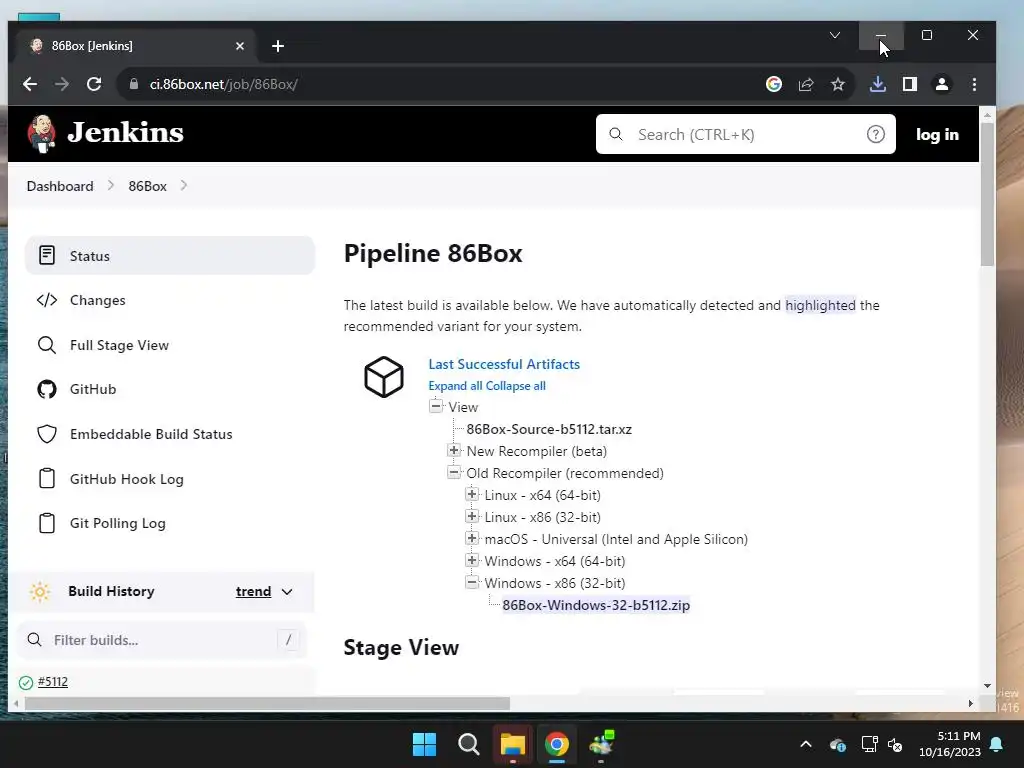Click the green success icon for build #5112

tap(26, 682)
